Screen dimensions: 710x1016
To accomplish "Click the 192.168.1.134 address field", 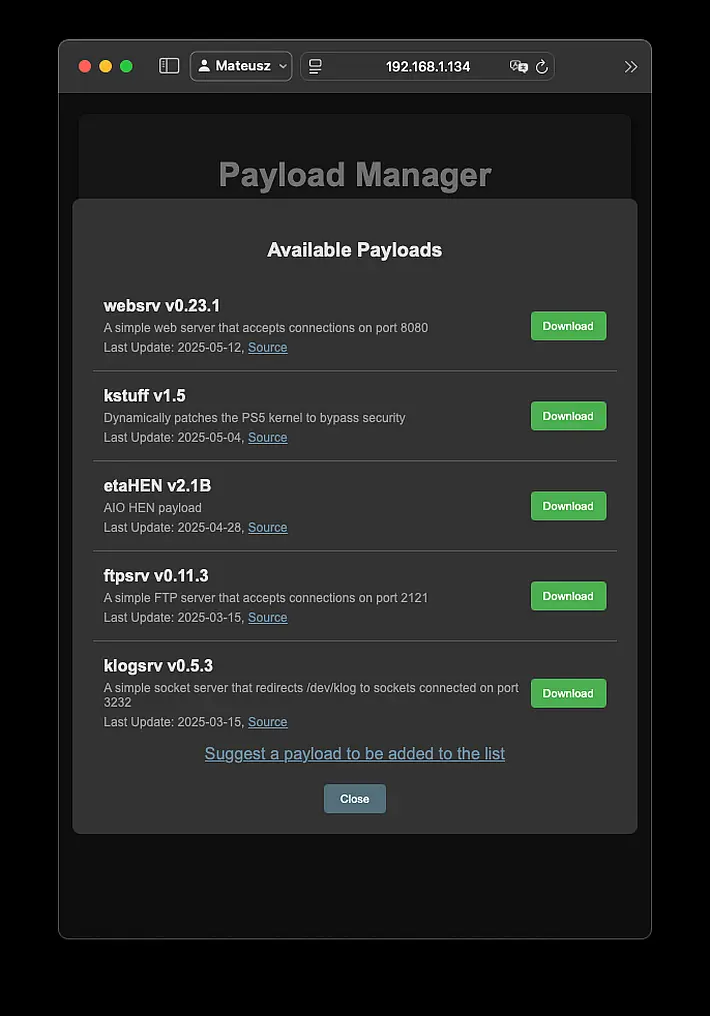I will point(428,66).
